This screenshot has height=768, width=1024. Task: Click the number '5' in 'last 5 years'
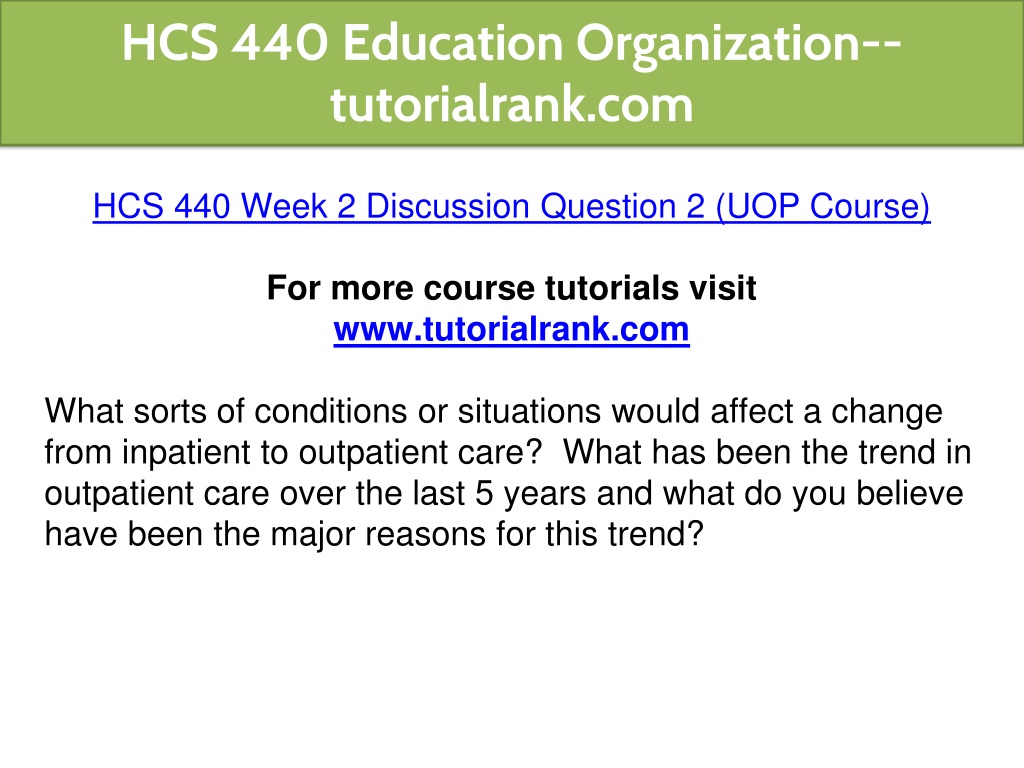click(484, 493)
